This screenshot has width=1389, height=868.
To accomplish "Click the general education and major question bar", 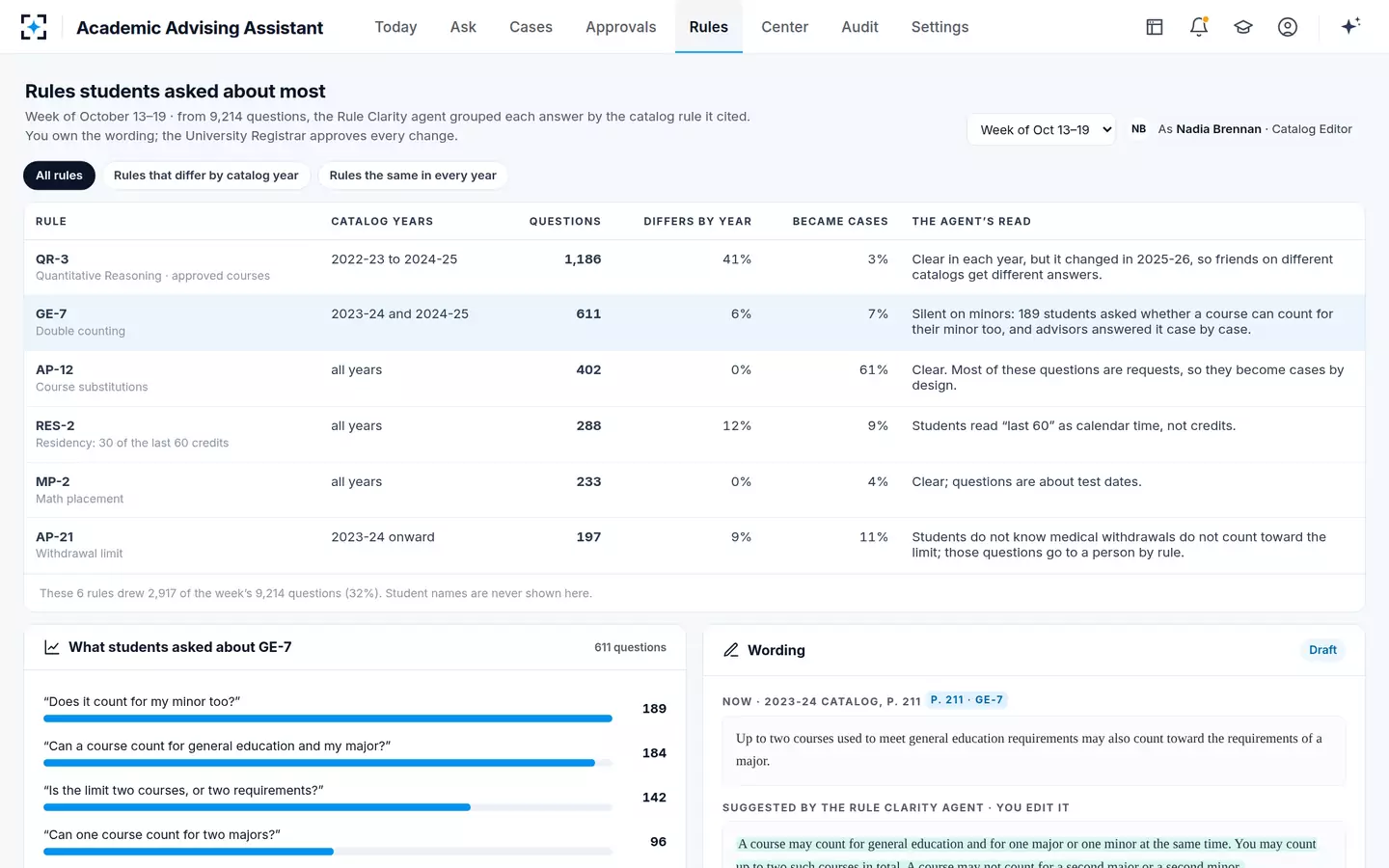I will click(x=328, y=763).
